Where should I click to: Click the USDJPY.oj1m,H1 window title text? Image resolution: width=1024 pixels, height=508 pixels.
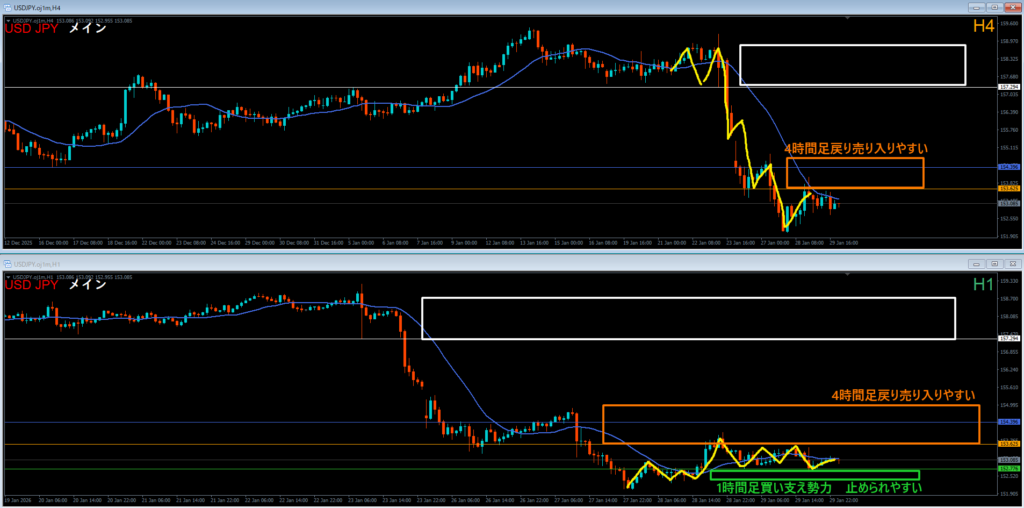pos(35,264)
